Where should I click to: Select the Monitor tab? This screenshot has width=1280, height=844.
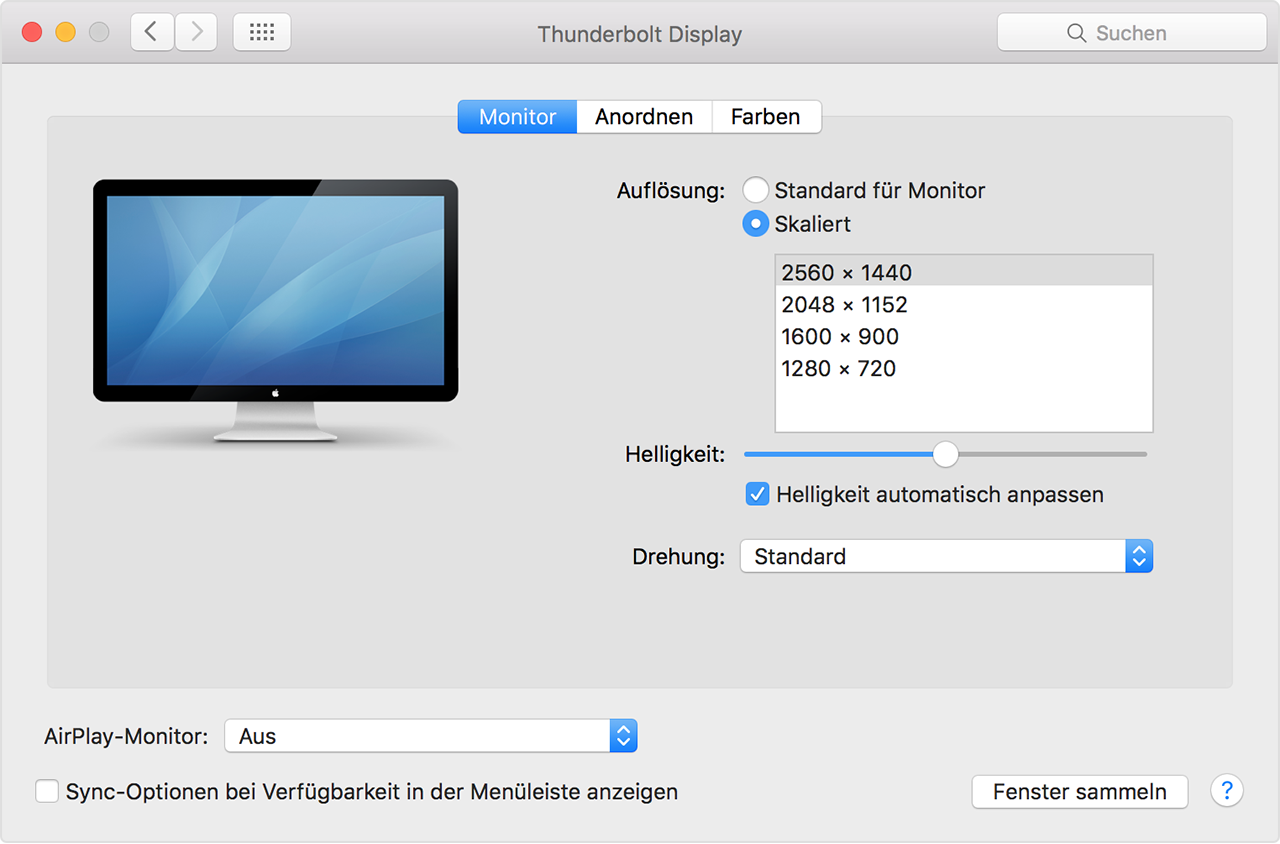[517, 117]
